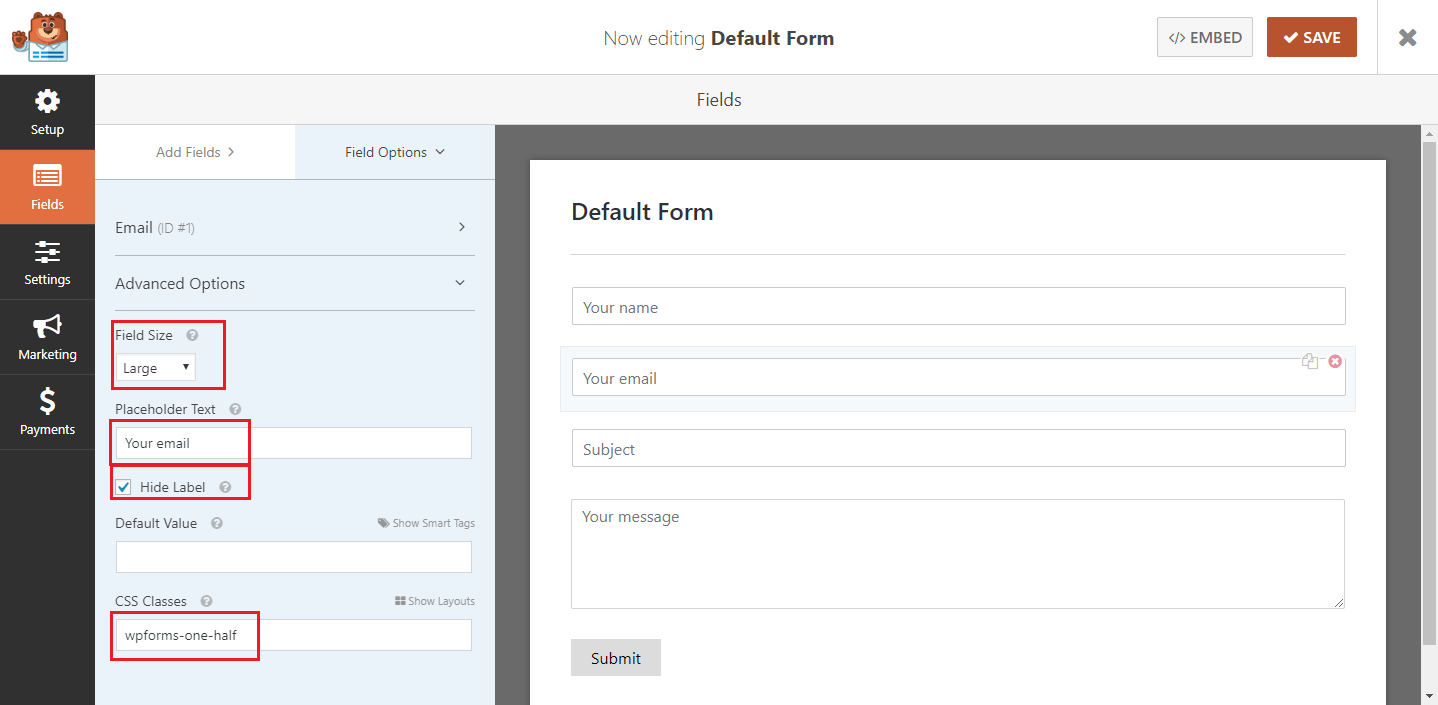The image size is (1438, 705).
Task: Click the Show Layouts link
Action: click(435, 601)
